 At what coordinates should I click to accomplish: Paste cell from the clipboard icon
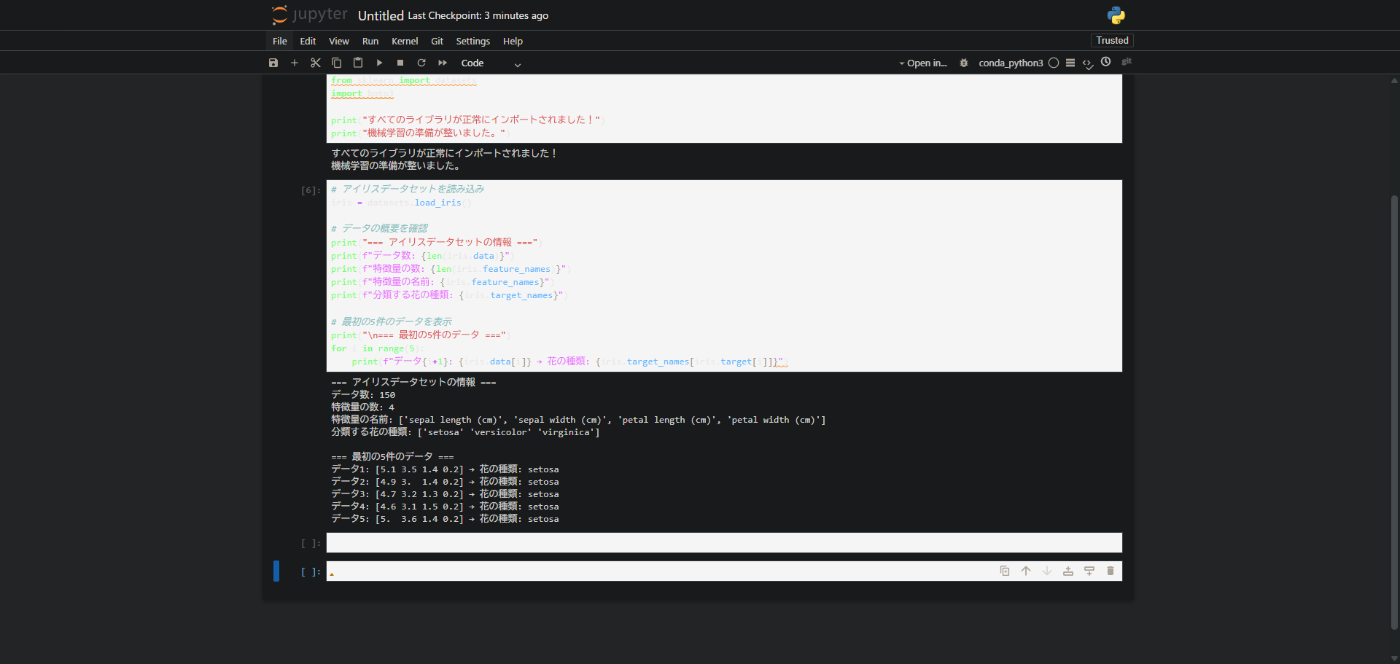click(358, 63)
